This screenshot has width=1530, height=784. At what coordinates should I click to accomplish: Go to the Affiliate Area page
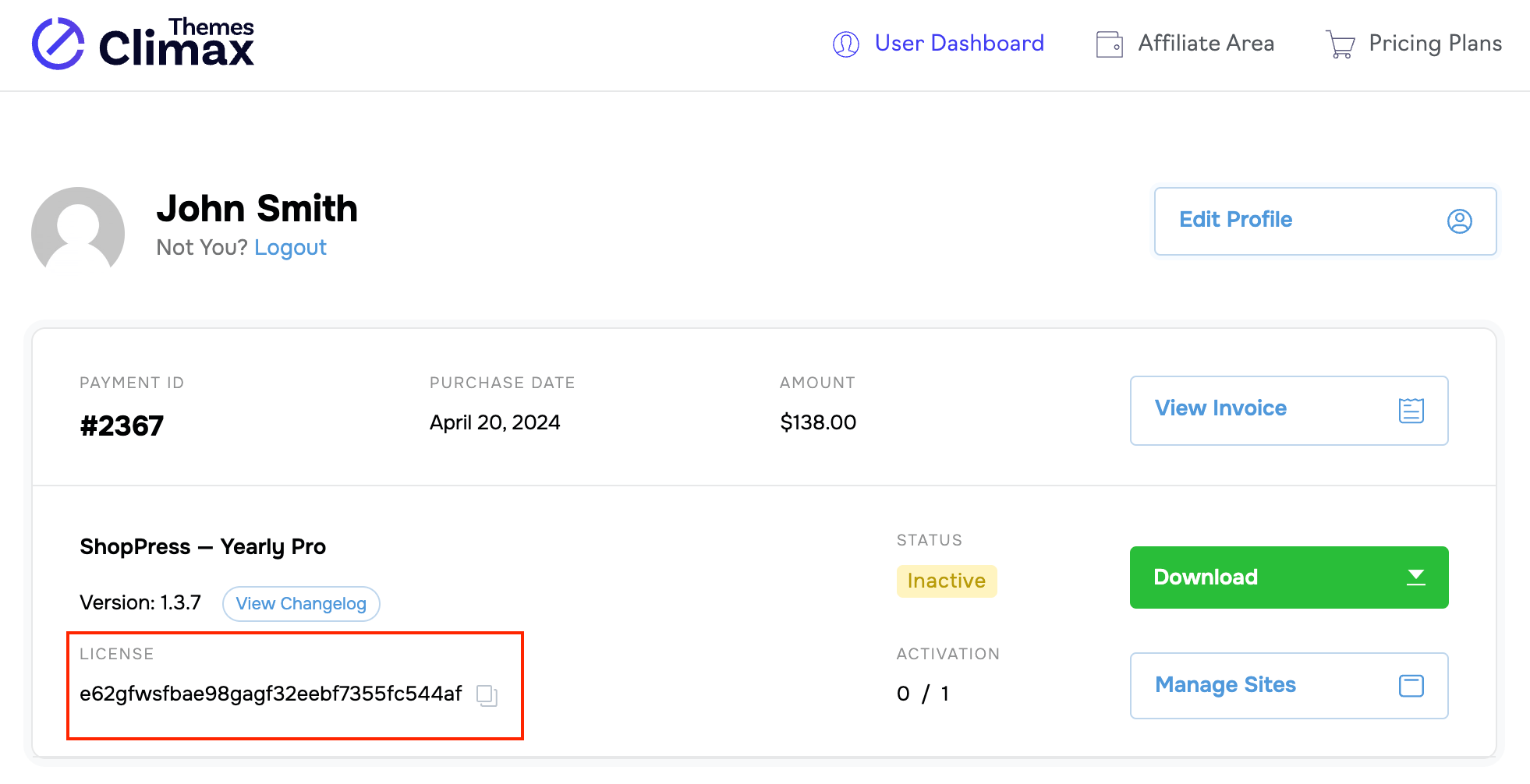[1206, 44]
